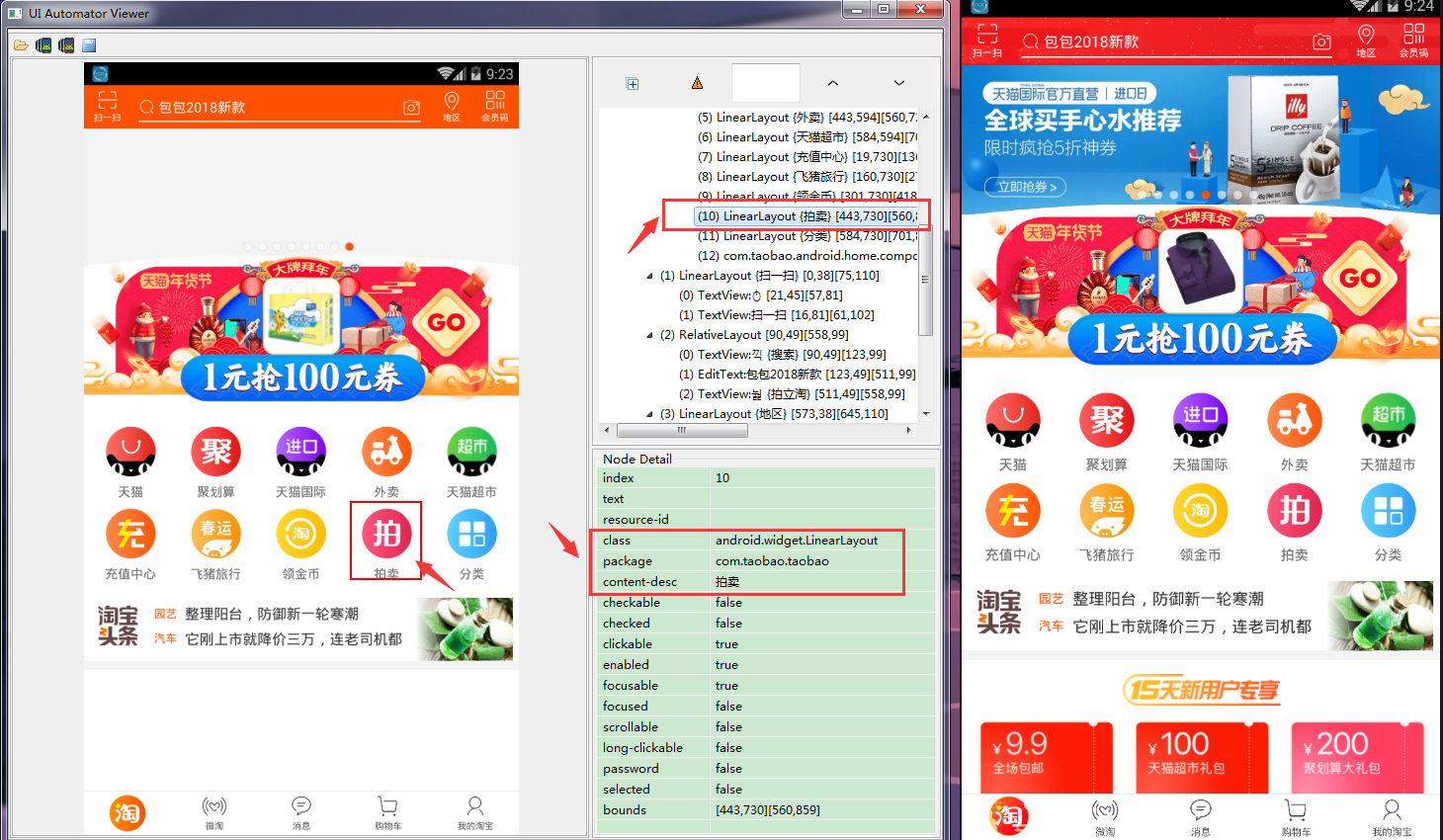
Task: Click the 充值中心 icon in the viewer screenshot
Action: point(130,535)
